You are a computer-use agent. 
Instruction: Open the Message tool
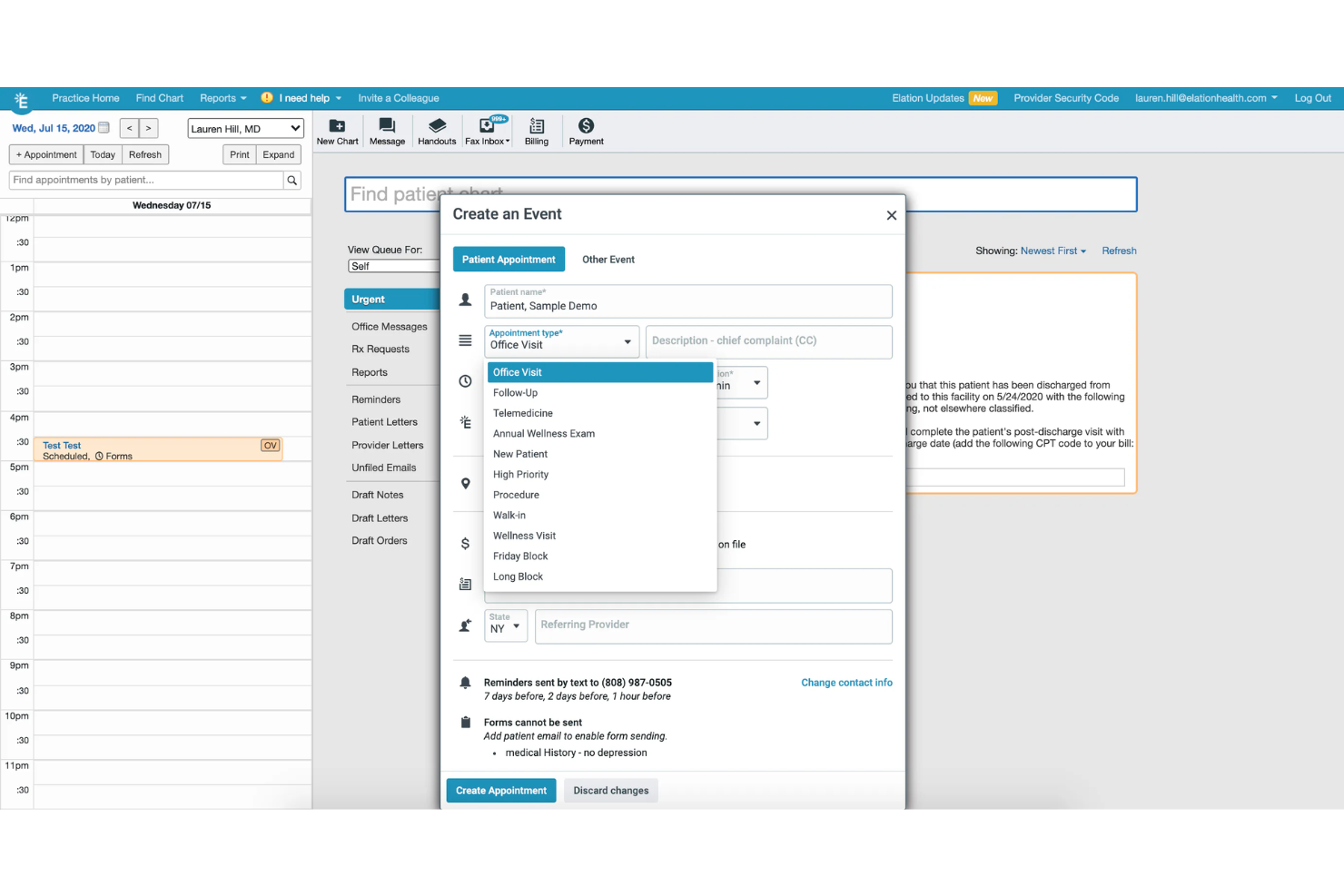point(387,132)
